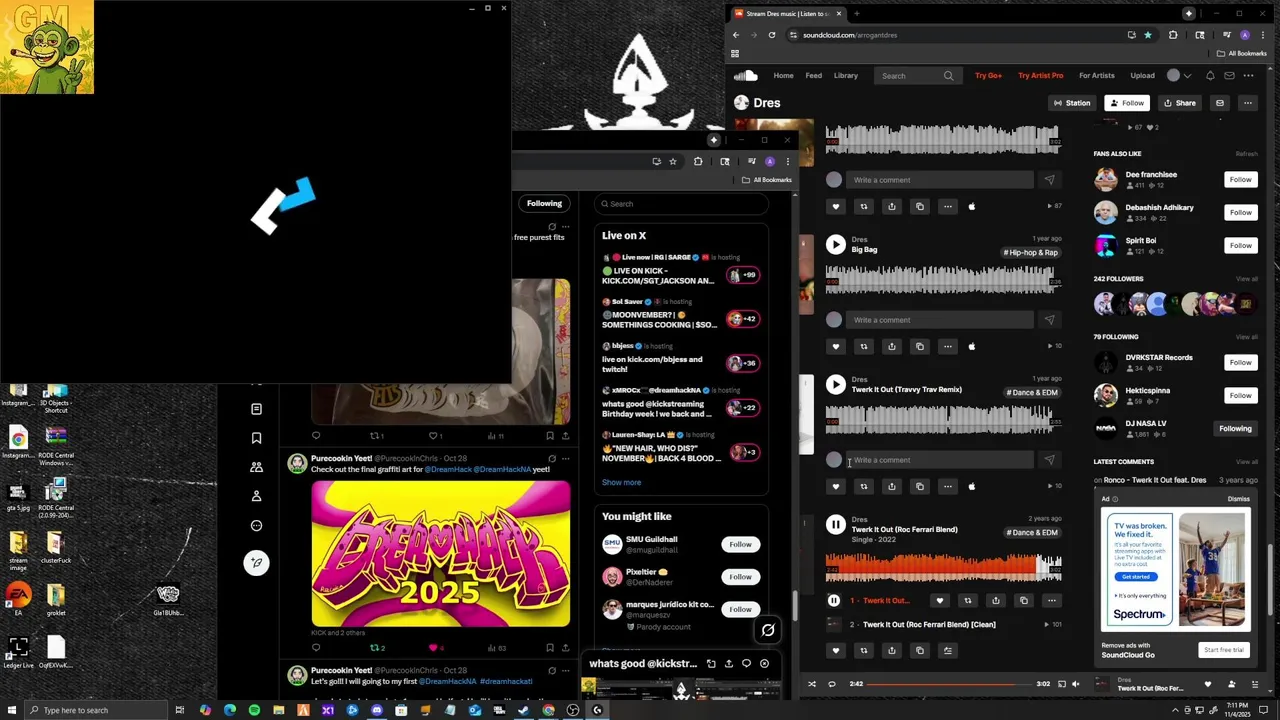Follow Dres on SoundCloud
Image resolution: width=1280 pixels, height=720 pixels.
coord(1127,103)
